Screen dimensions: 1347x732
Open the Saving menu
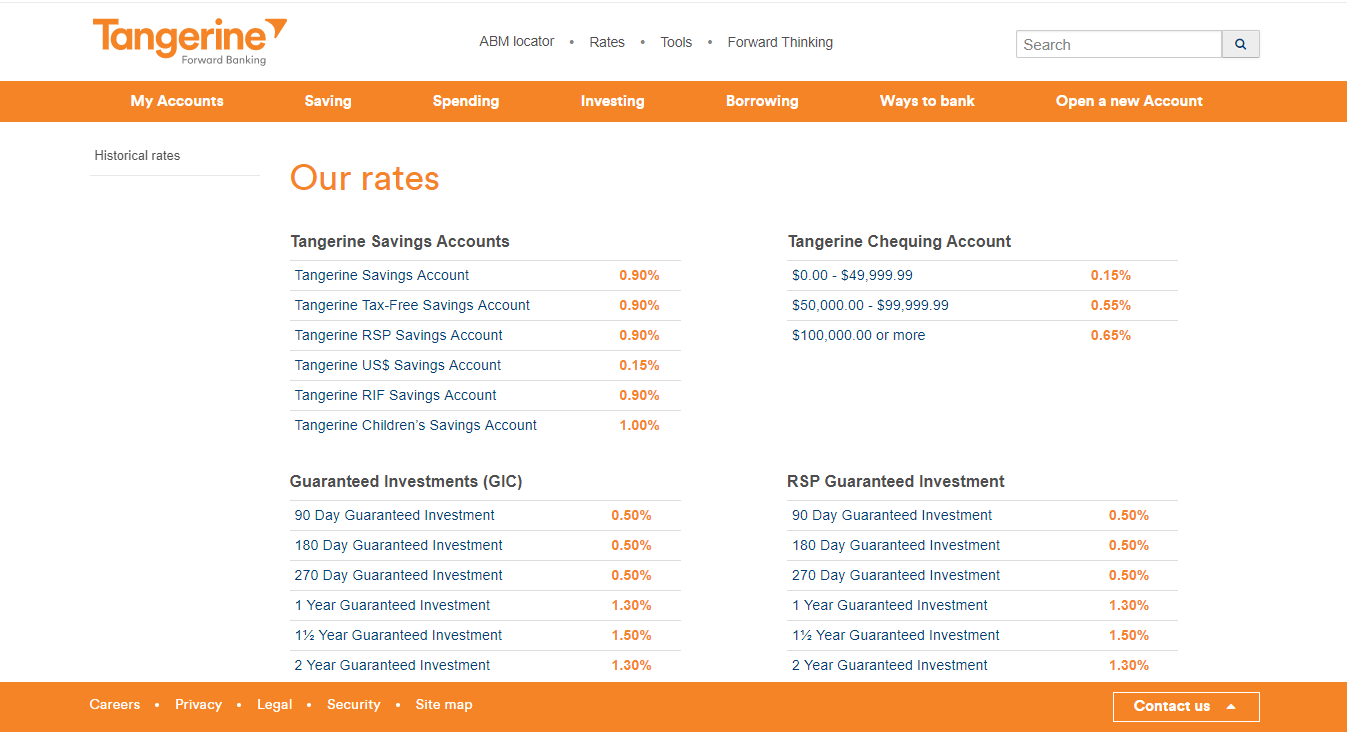tap(328, 101)
